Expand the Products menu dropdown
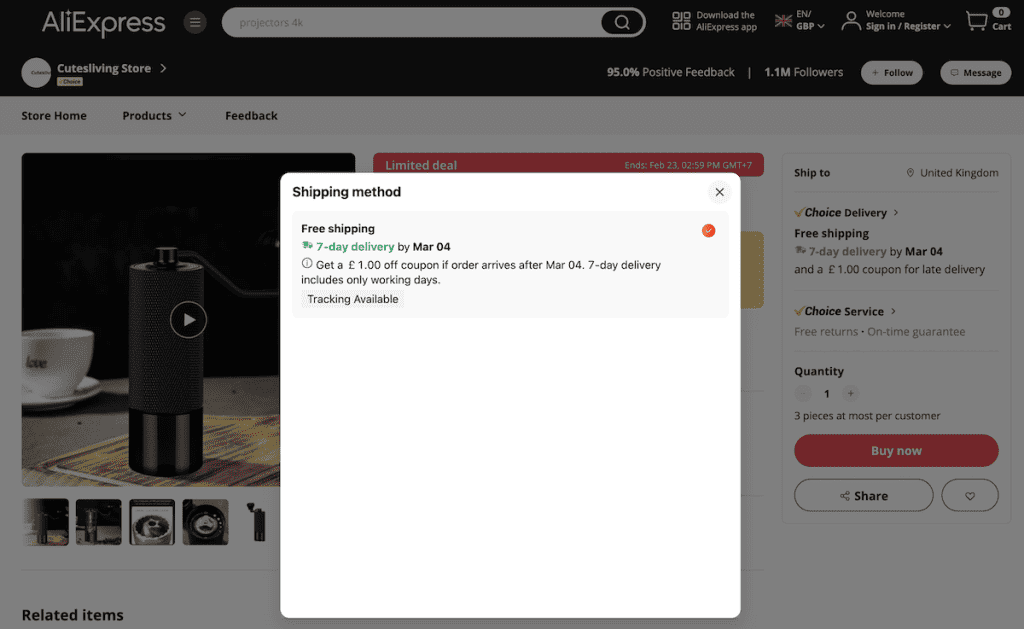The height and width of the screenshot is (629, 1024). 154,115
